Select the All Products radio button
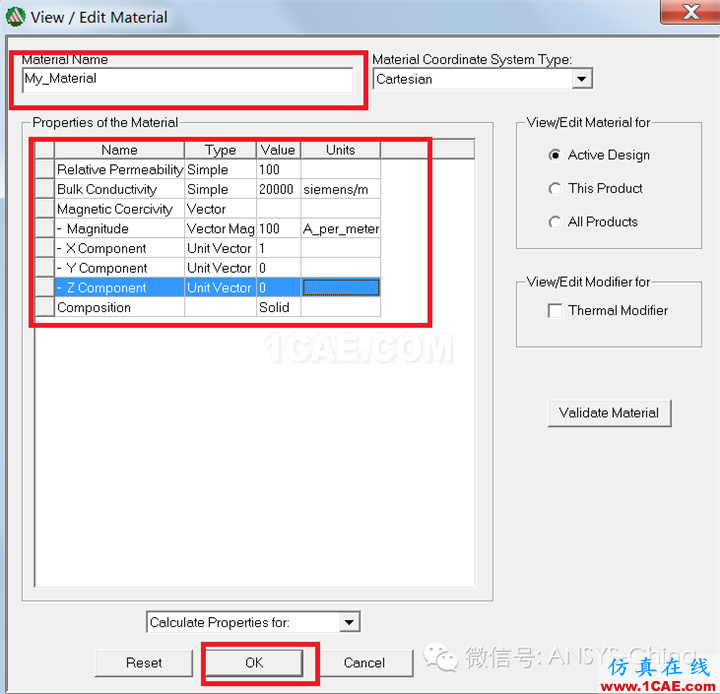 pyautogui.click(x=555, y=222)
